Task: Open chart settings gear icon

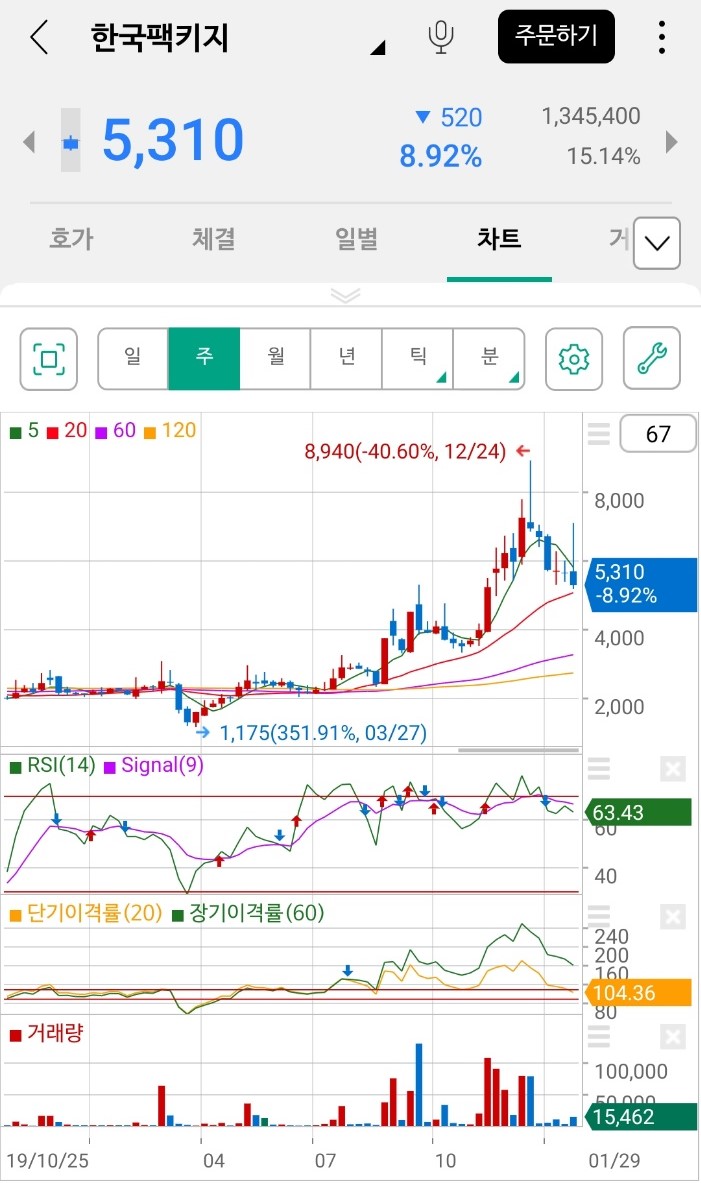Action: click(573, 359)
